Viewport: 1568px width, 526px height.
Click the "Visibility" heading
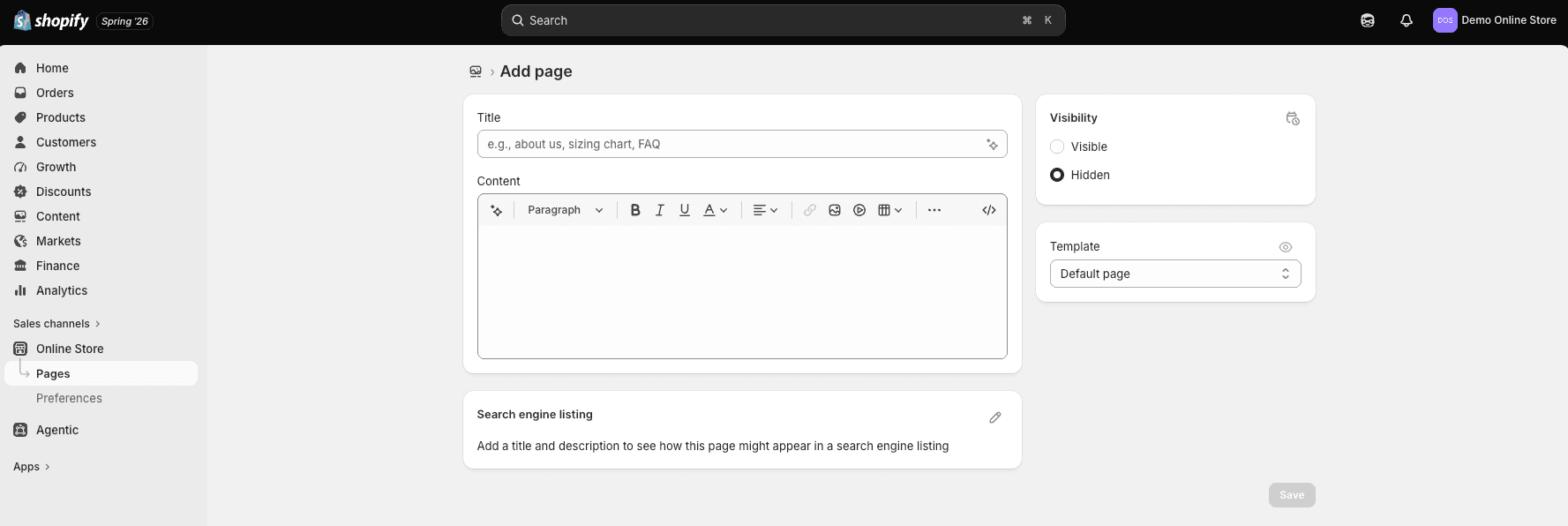click(1074, 118)
